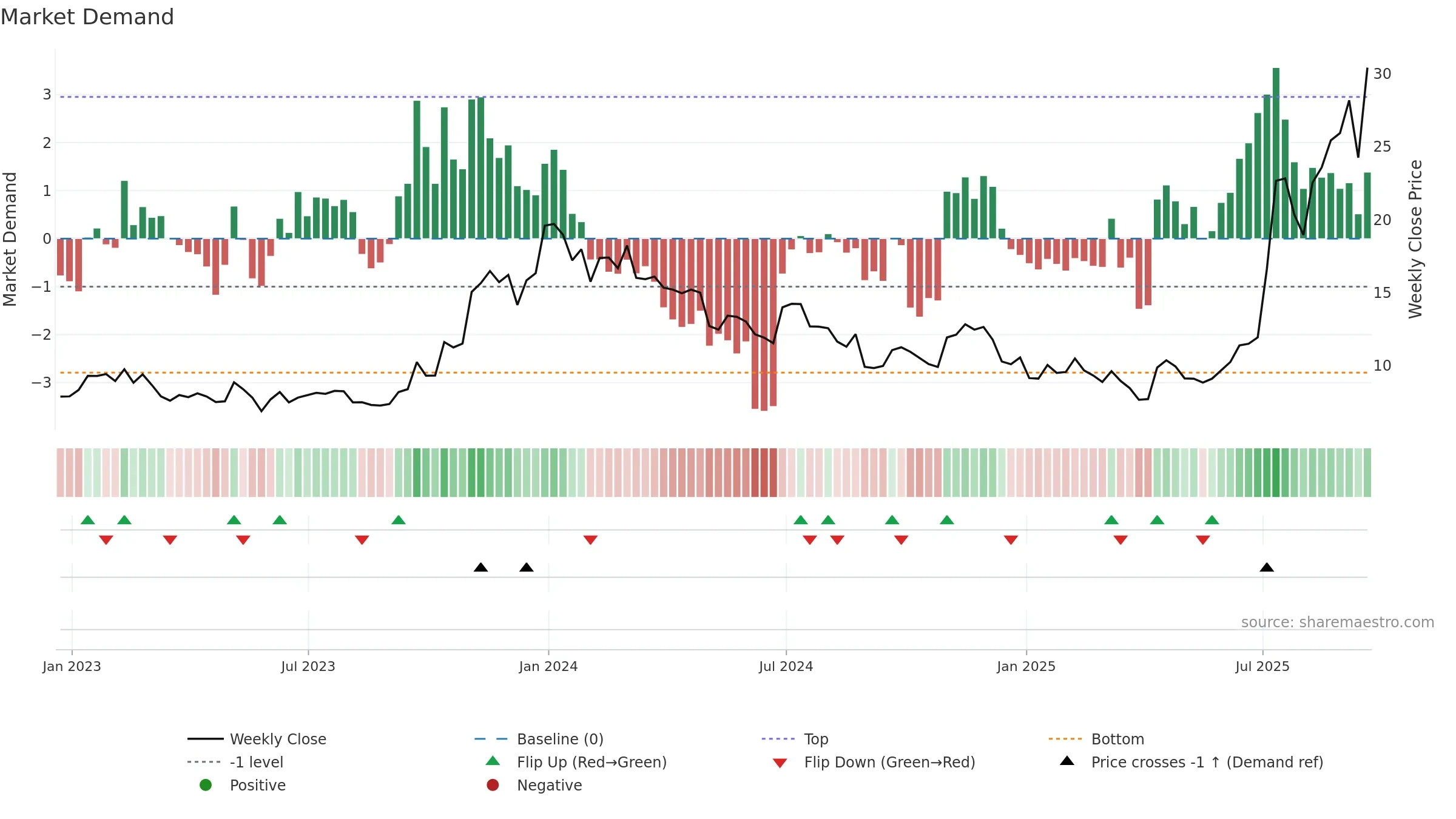Click the red Negative circle in legend
Image resolution: width=1456 pixels, height=819 pixels.
pos(493,785)
